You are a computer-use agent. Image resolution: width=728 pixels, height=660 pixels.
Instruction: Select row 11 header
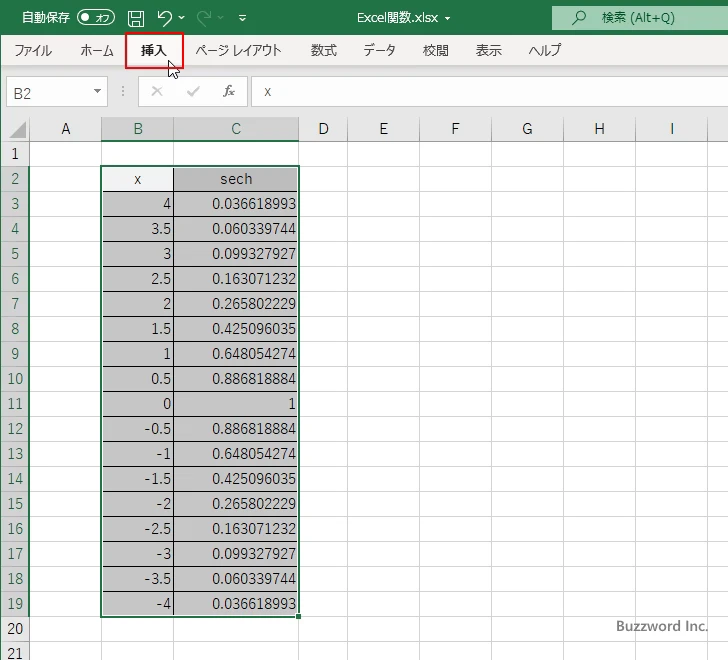coord(15,403)
